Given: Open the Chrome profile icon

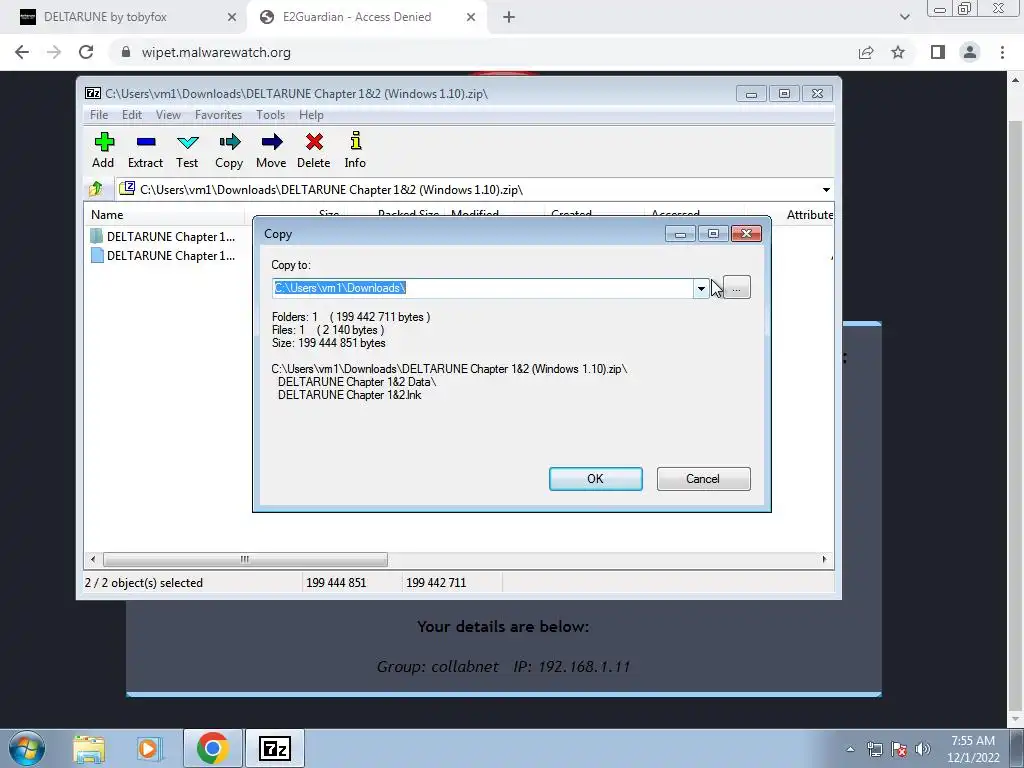Looking at the screenshot, I should pos(970,52).
